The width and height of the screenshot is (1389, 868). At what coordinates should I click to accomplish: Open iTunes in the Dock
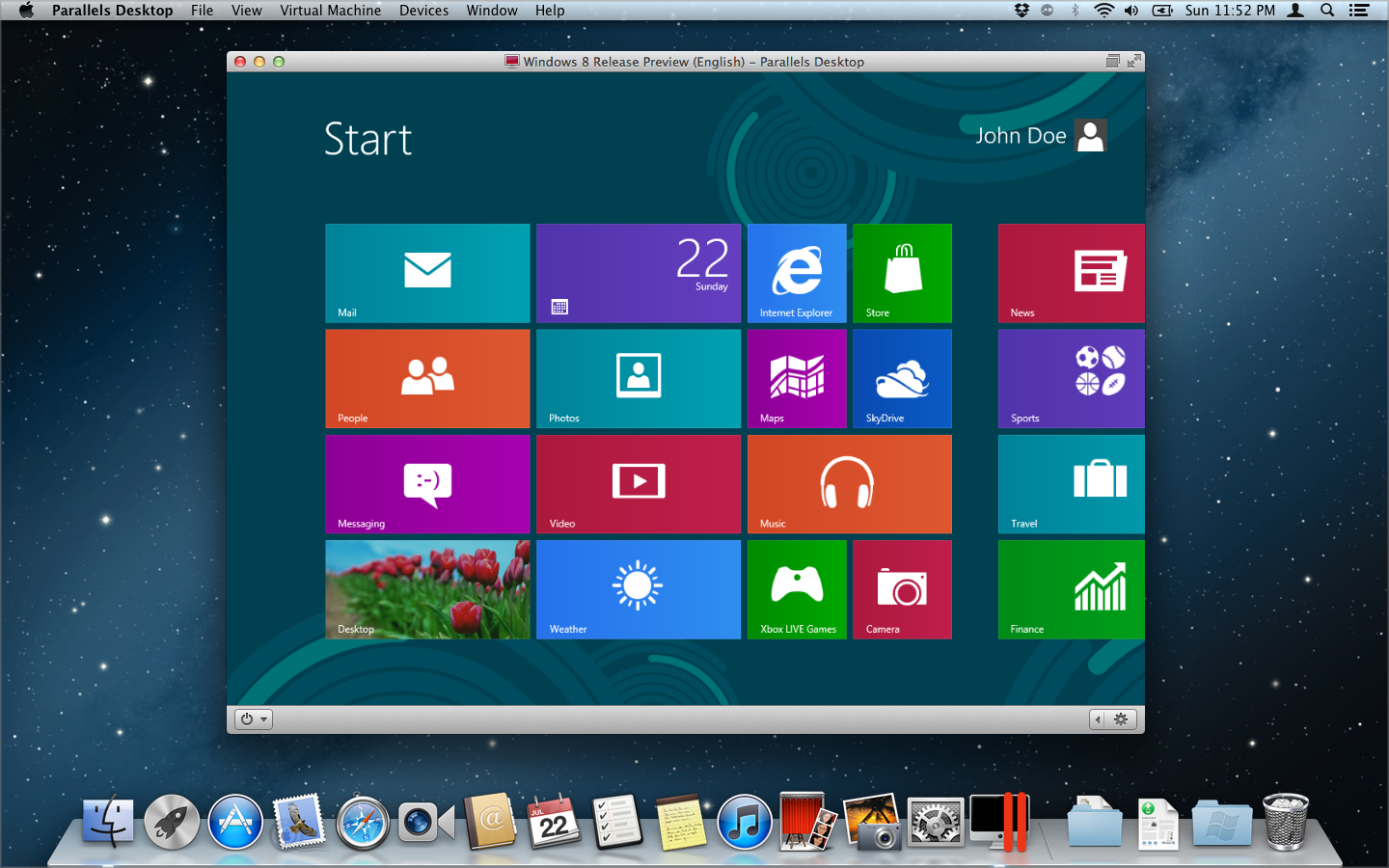tap(744, 823)
